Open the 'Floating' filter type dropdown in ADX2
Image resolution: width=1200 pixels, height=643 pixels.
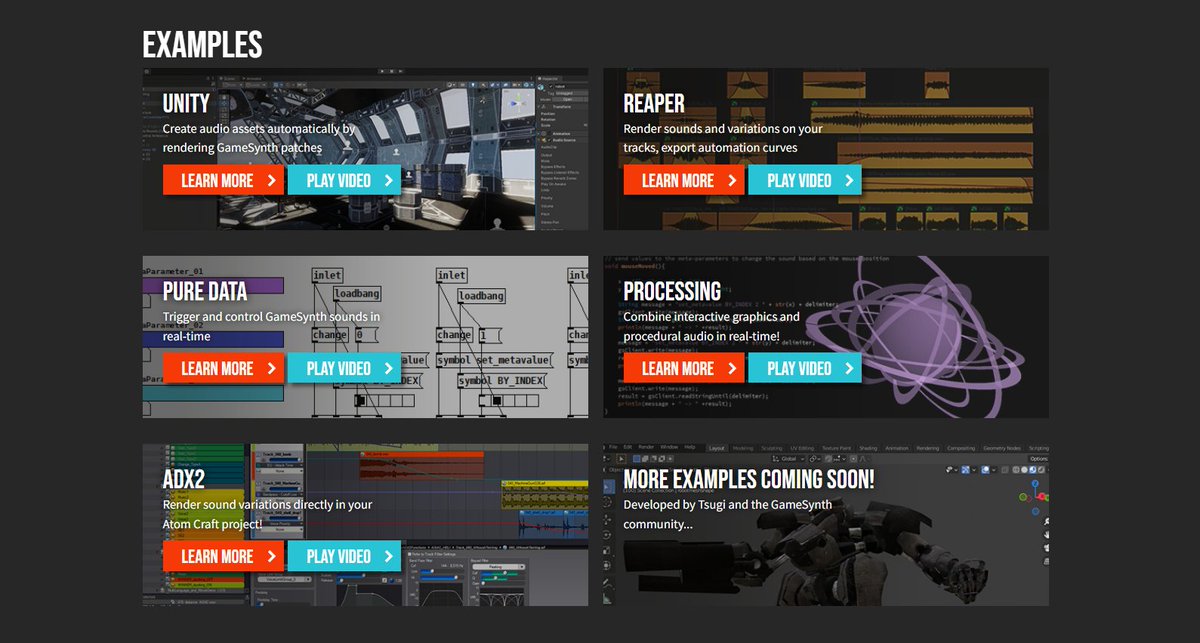coord(499,567)
